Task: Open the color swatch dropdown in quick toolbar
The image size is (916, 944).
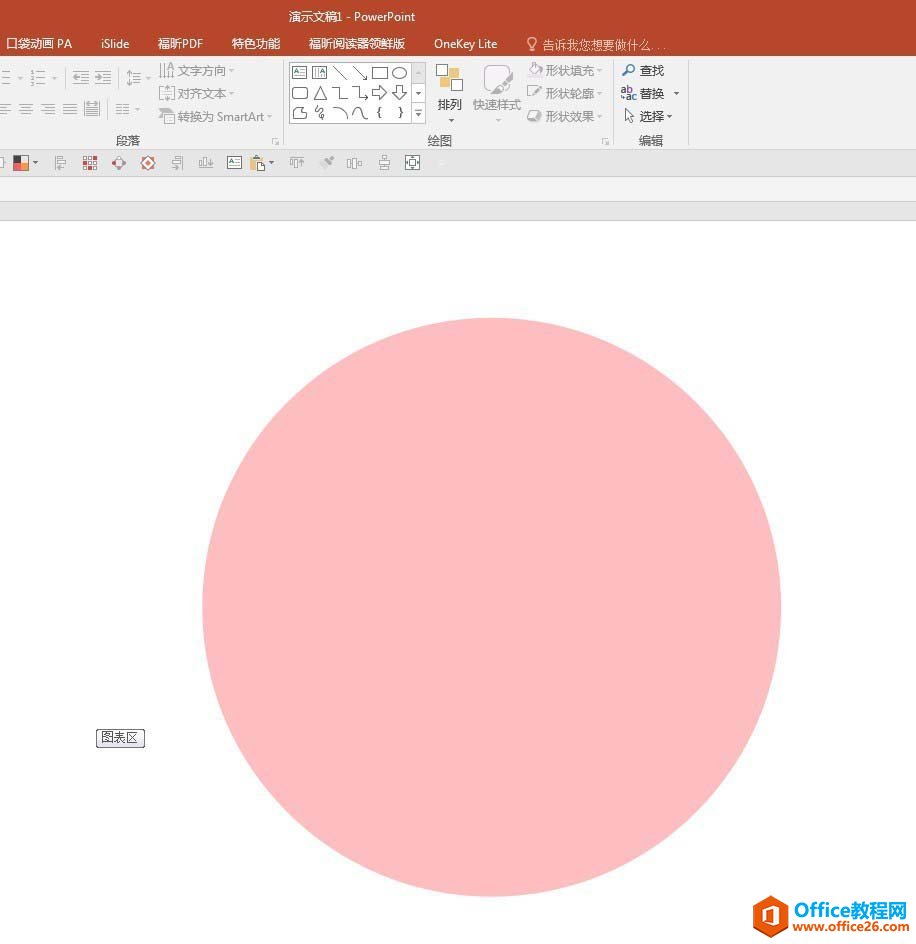Action: coord(36,163)
